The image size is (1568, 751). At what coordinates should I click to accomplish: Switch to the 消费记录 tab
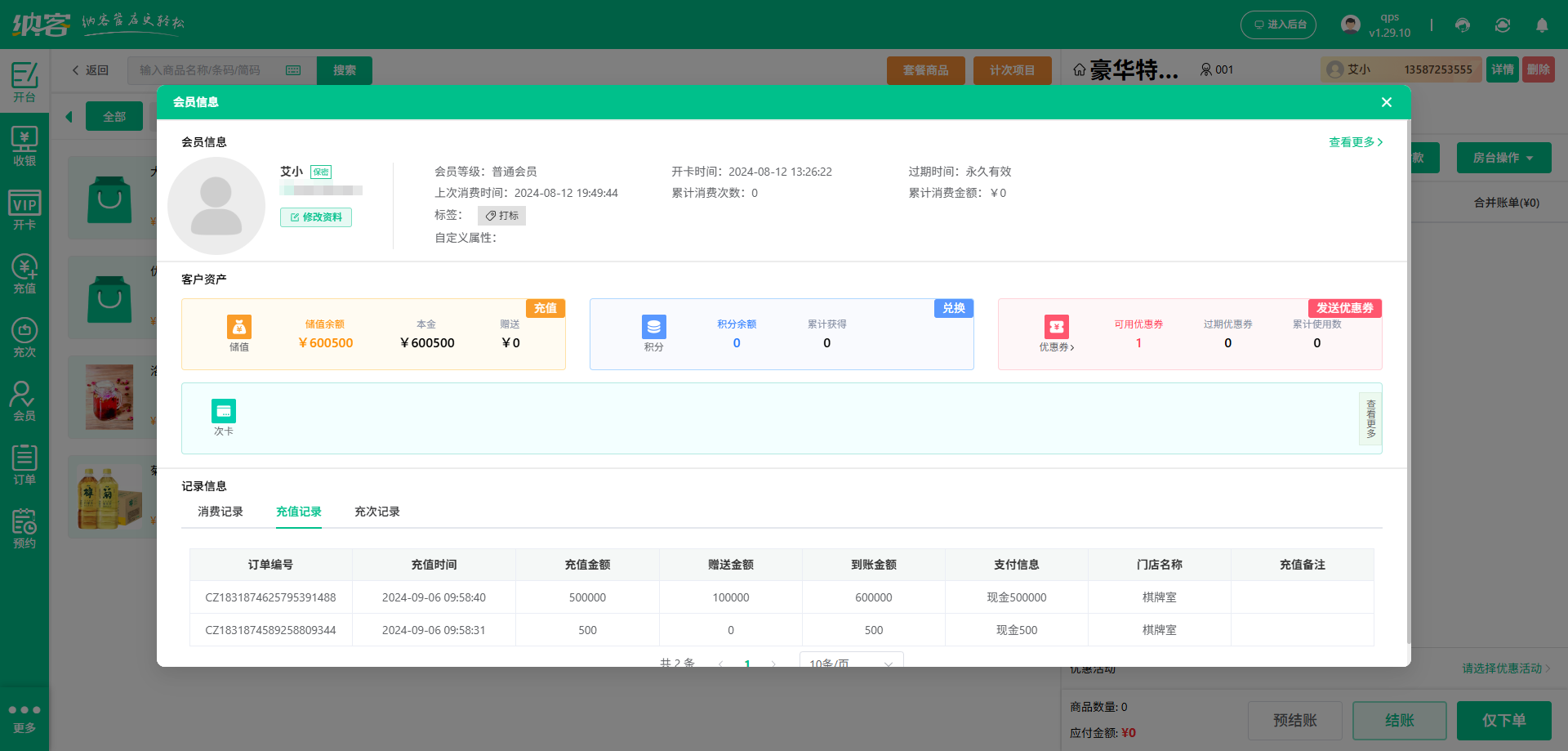220,512
